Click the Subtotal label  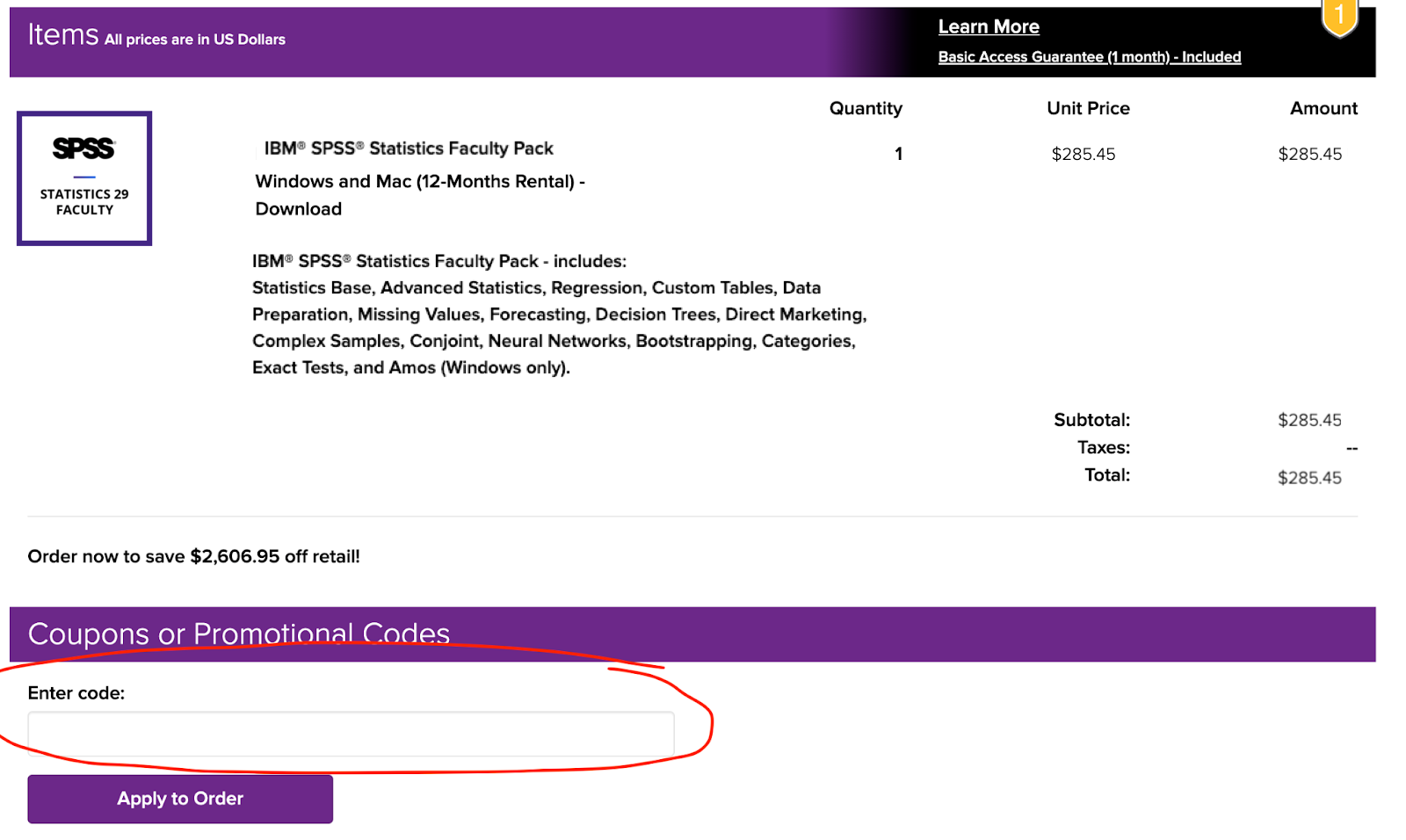pos(1092,420)
